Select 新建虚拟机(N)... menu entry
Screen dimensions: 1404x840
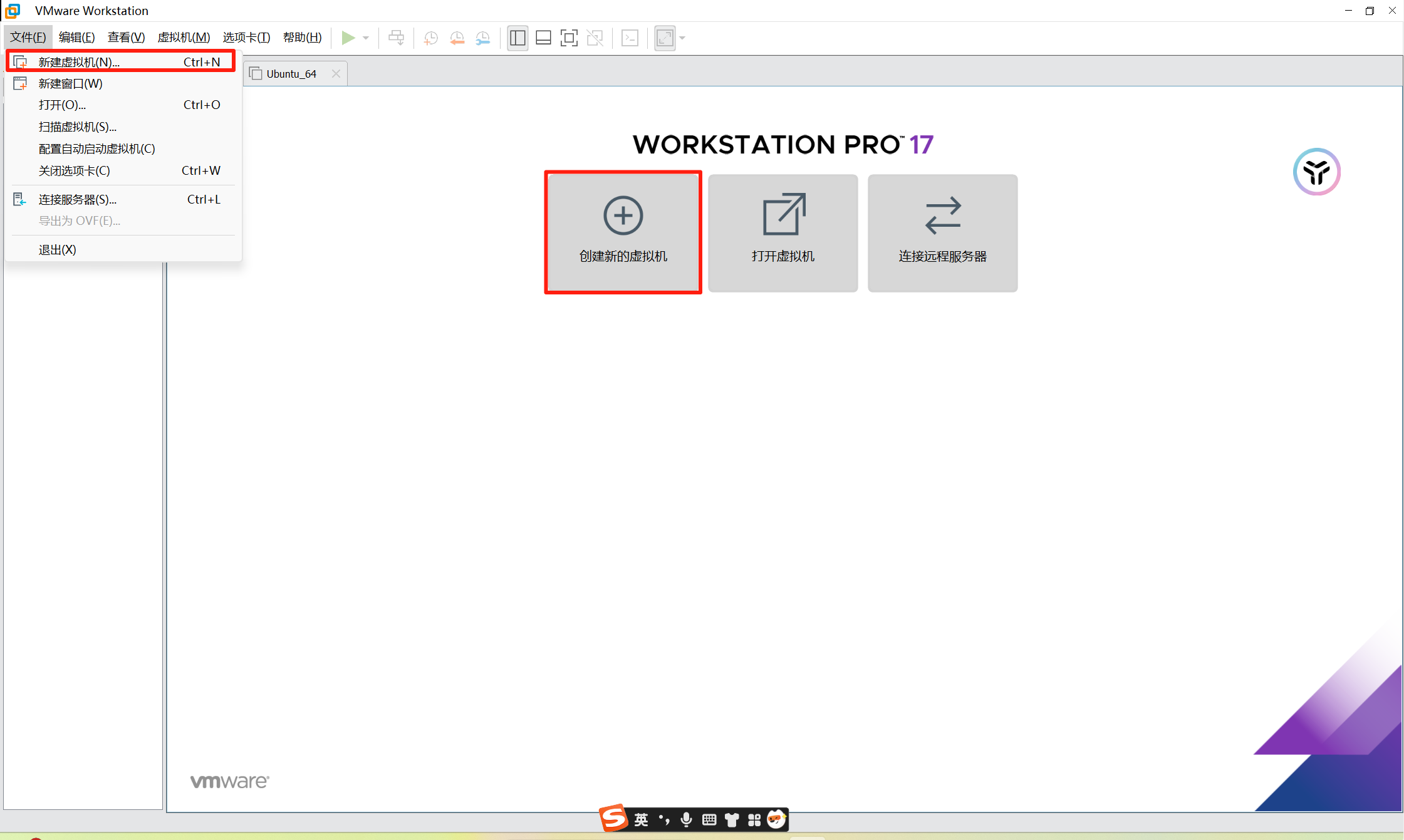[x=79, y=62]
